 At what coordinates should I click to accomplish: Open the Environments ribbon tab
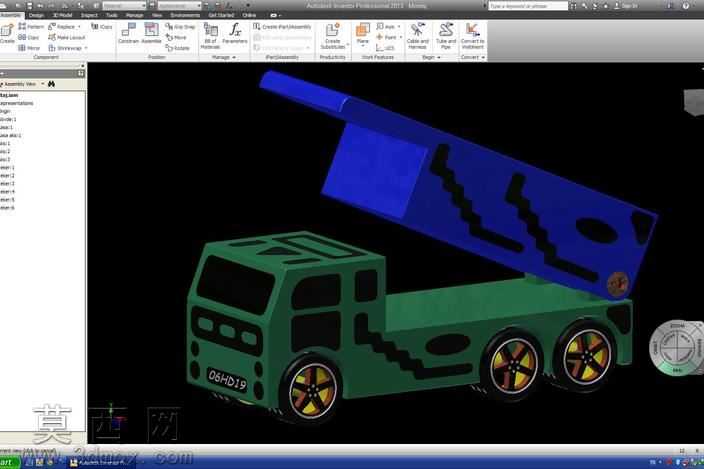[x=185, y=15]
